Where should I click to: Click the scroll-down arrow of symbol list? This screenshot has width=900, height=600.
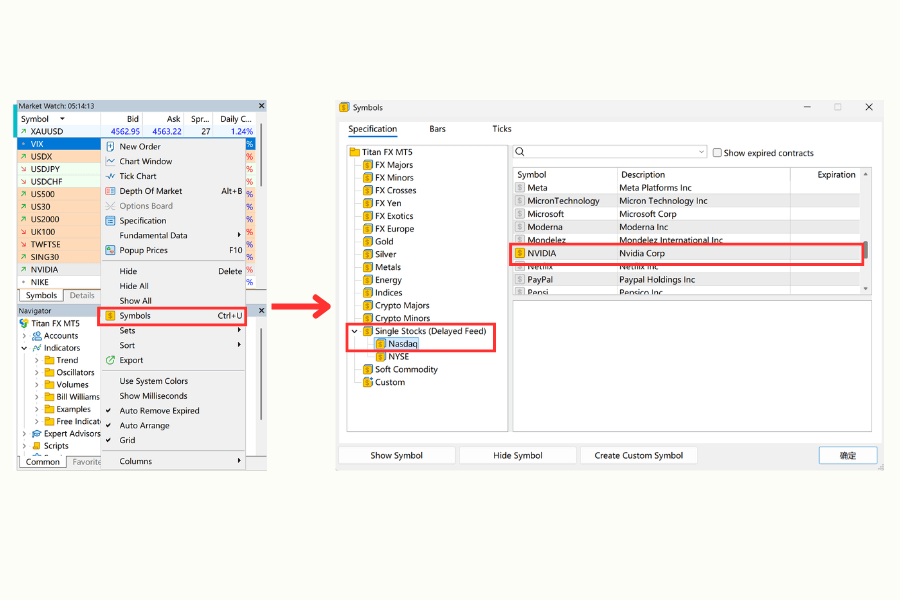click(x=866, y=289)
